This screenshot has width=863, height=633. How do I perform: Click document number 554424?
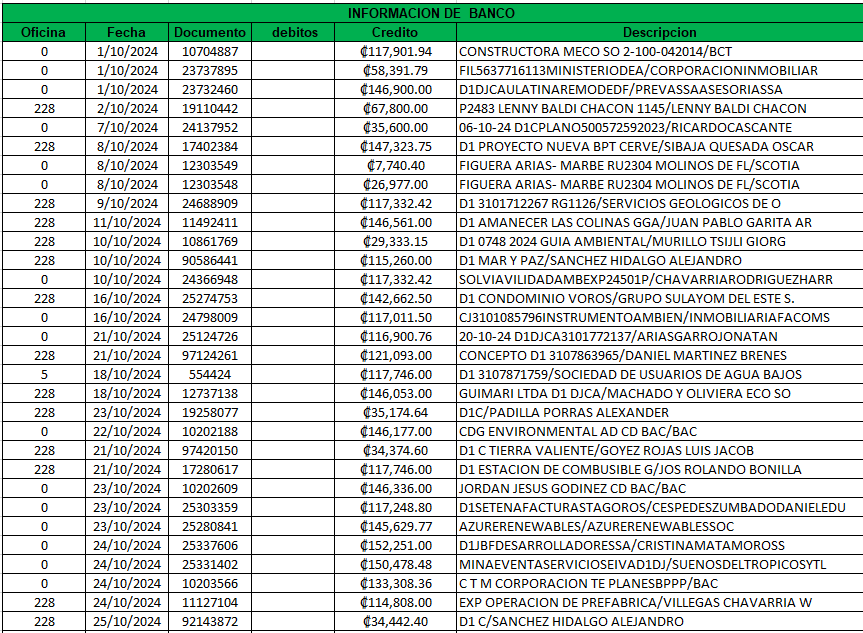[x=210, y=374]
